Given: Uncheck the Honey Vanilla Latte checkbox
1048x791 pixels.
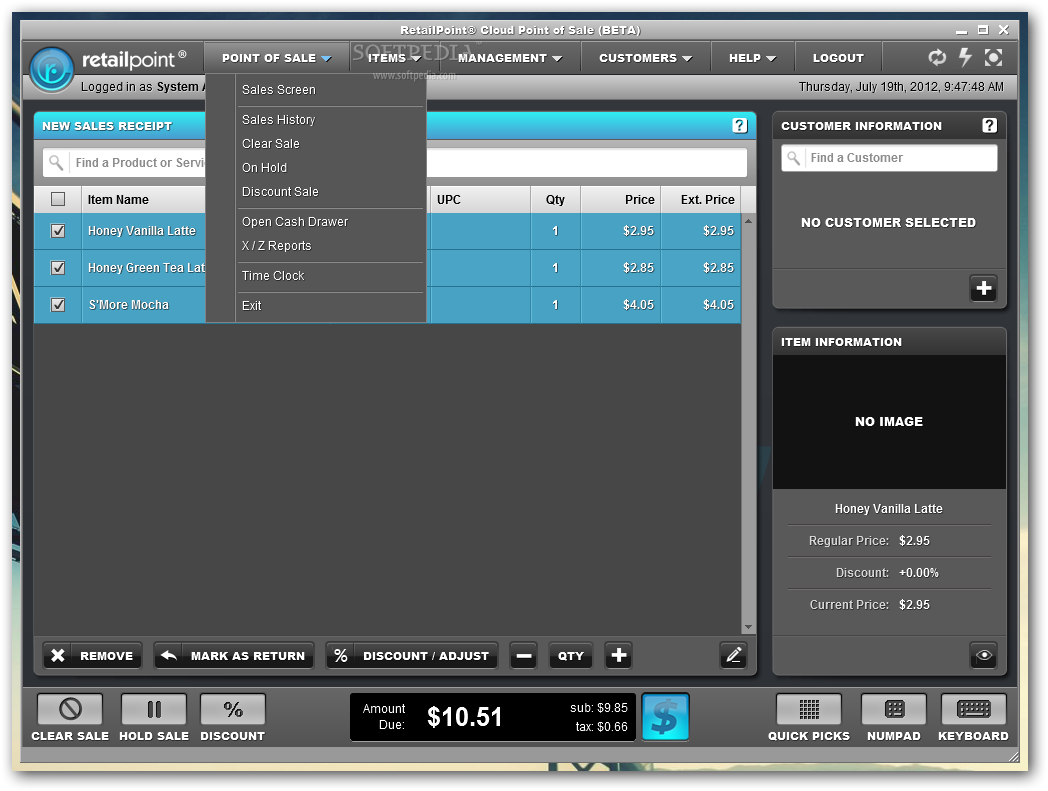Looking at the screenshot, I should tap(58, 231).
